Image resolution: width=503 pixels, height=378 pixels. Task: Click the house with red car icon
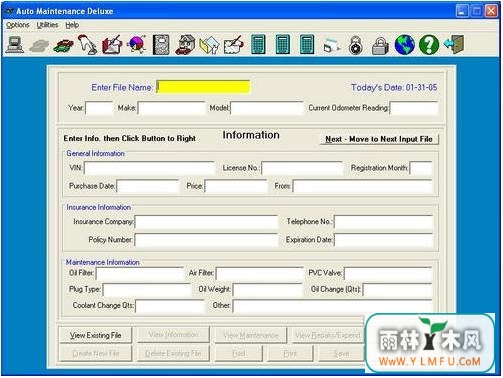(x=185, y=45)
